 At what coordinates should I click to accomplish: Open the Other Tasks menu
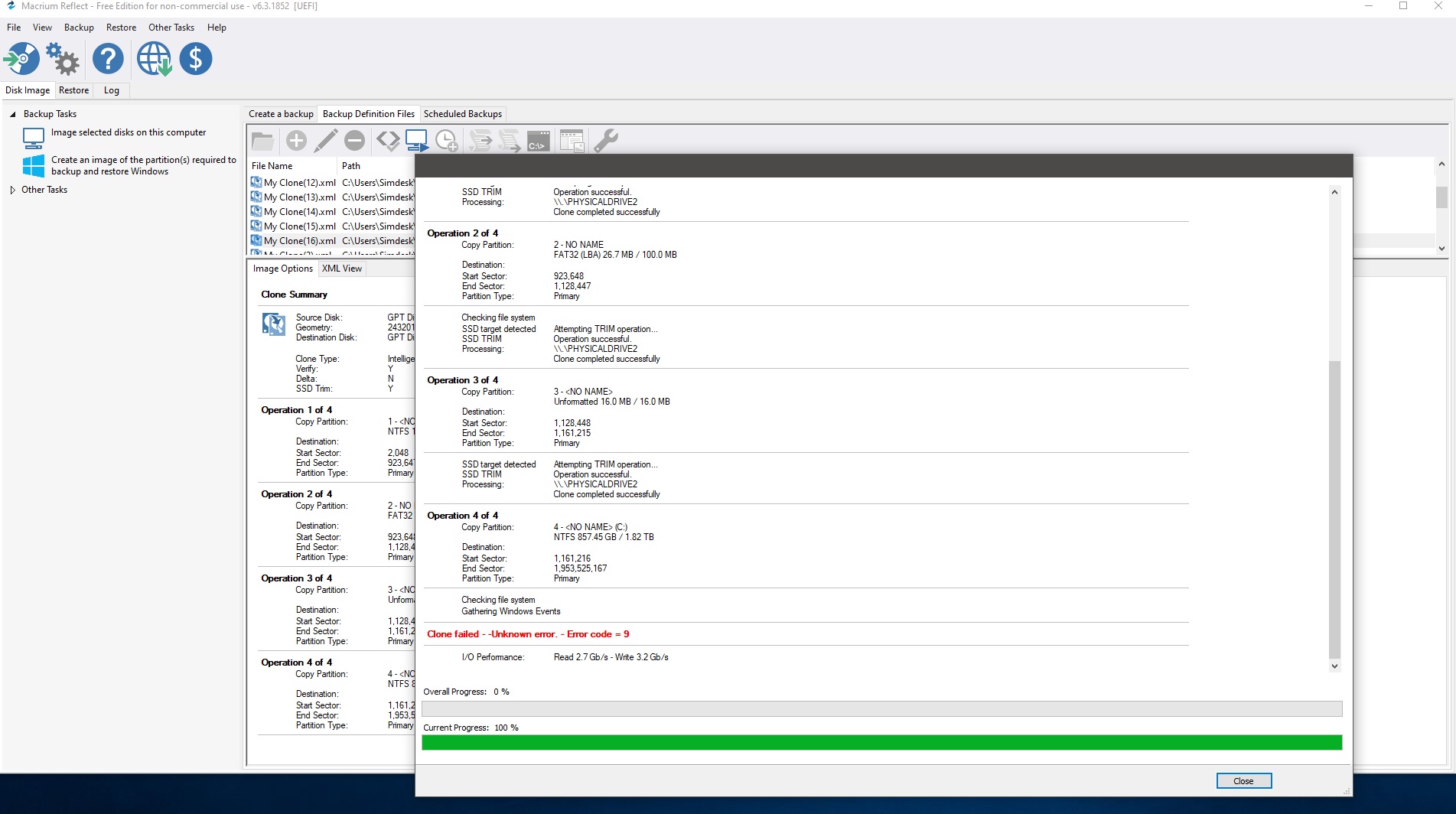coord(171,28)
